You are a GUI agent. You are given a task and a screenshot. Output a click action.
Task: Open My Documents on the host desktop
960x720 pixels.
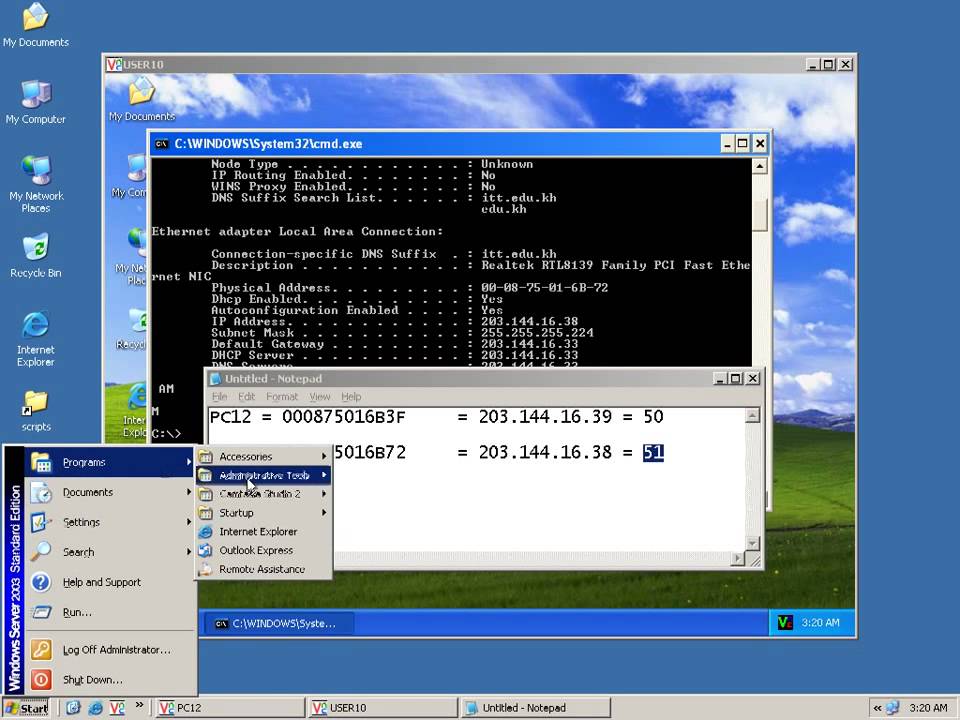36,24
